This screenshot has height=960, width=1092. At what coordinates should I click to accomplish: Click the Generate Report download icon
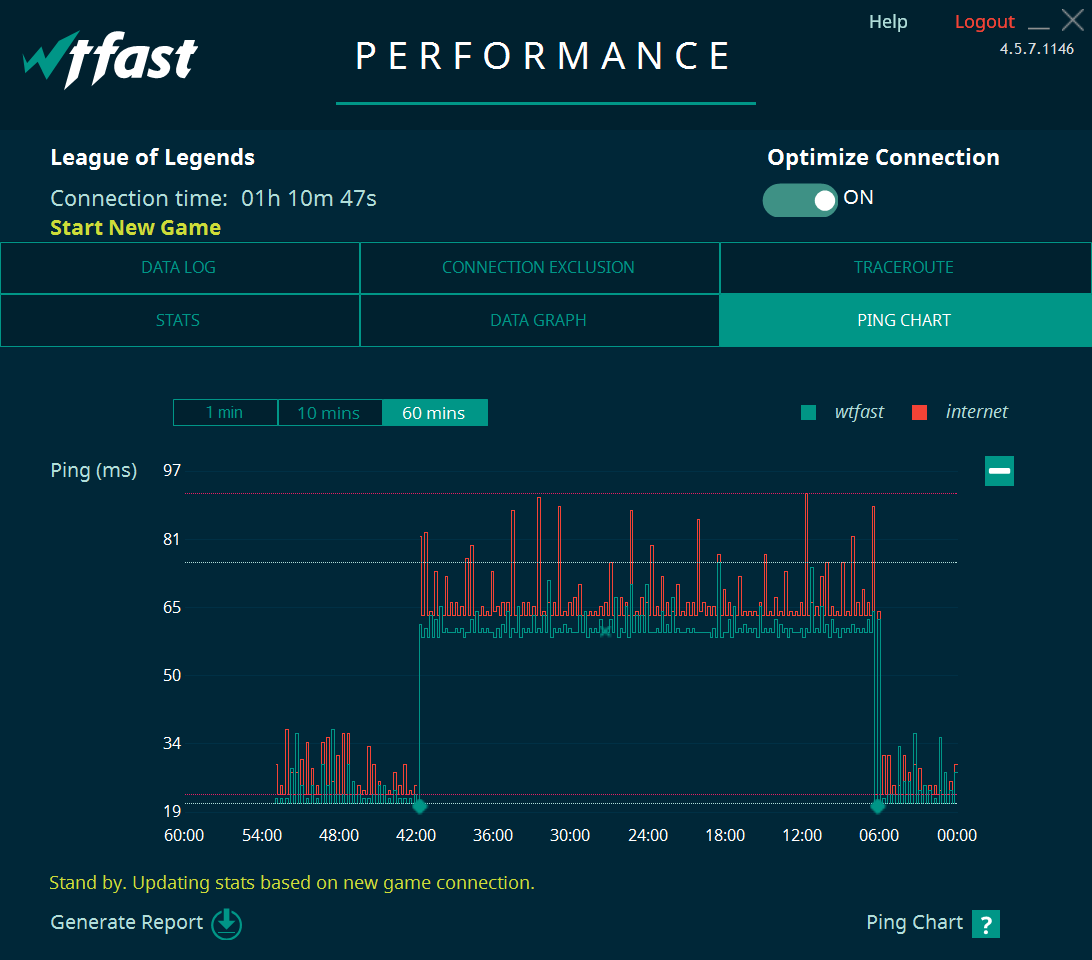click(x=226, y=924)
